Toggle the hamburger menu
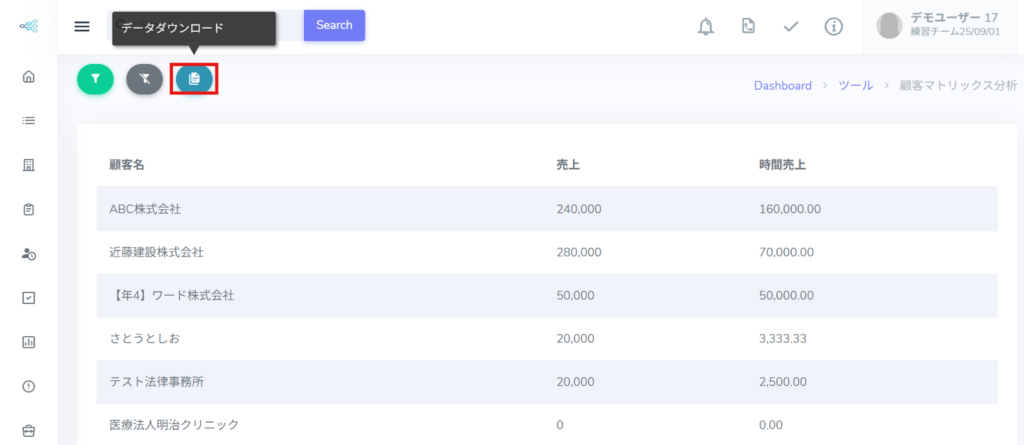 pos(82,26)
